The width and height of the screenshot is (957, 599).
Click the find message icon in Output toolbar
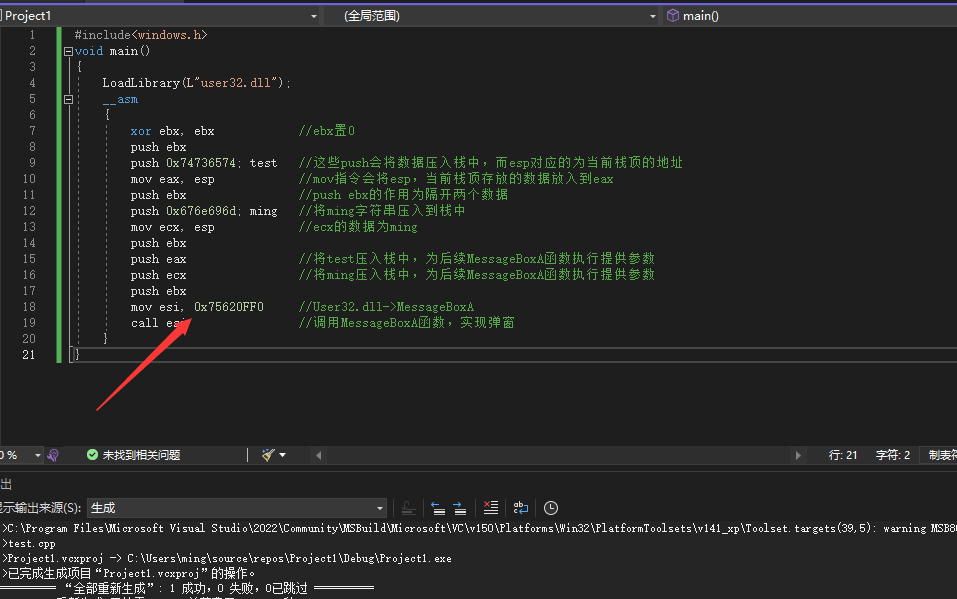click(408, 508)
